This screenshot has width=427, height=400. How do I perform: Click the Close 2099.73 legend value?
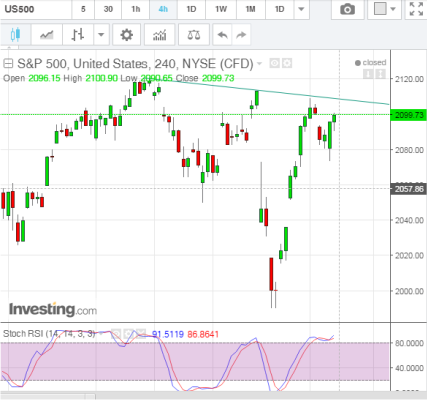pyautogui.click(x=218, y=78)
